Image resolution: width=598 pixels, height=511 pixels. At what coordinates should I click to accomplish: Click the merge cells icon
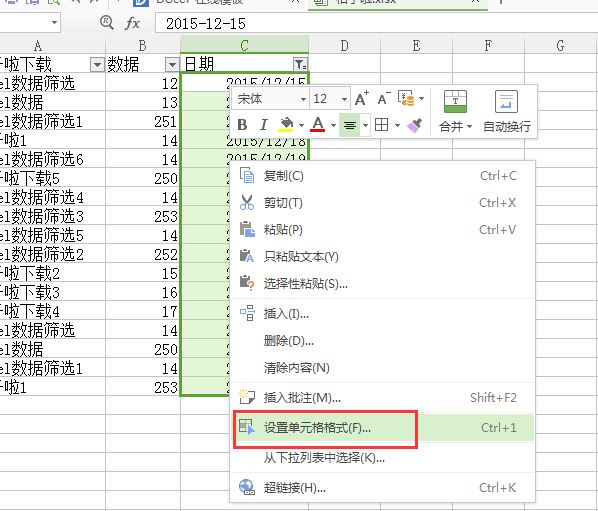click(x=455, y=101)
